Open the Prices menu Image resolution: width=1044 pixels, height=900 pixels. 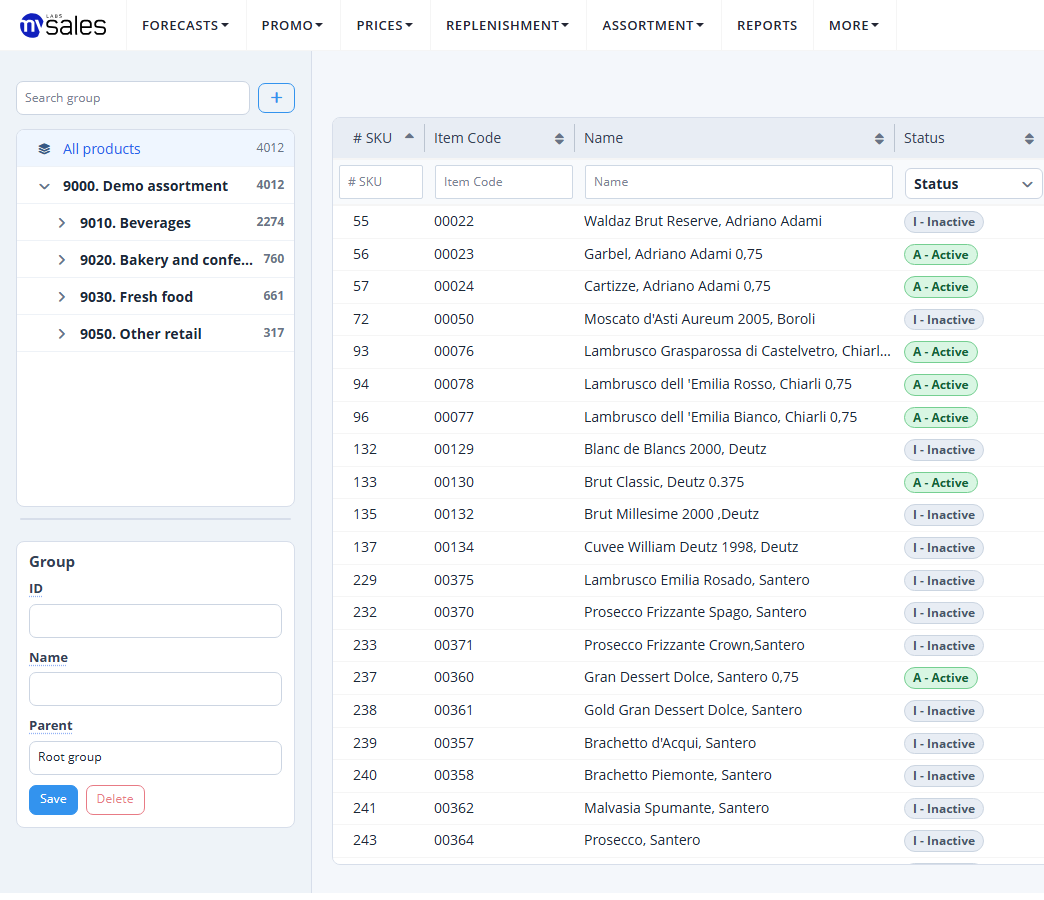[384, 25]
